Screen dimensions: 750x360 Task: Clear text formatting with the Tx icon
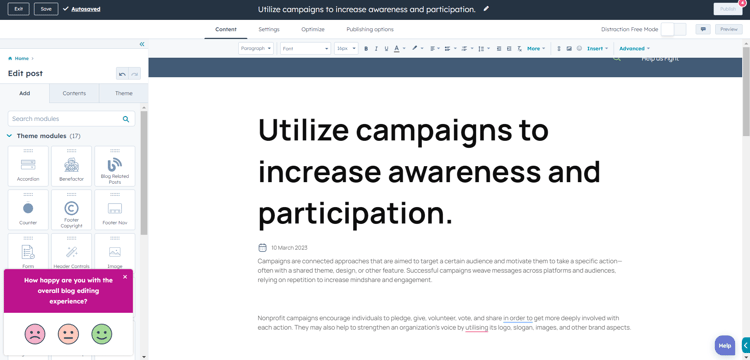519,49
